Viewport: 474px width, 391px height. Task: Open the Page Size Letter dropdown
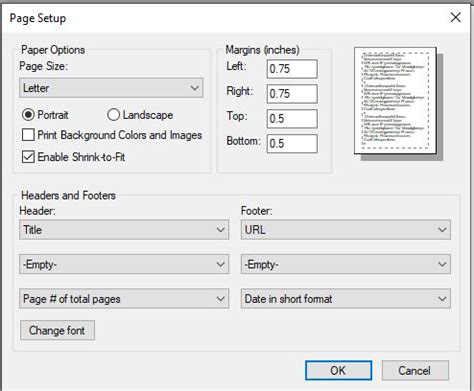tap(111, 88)
